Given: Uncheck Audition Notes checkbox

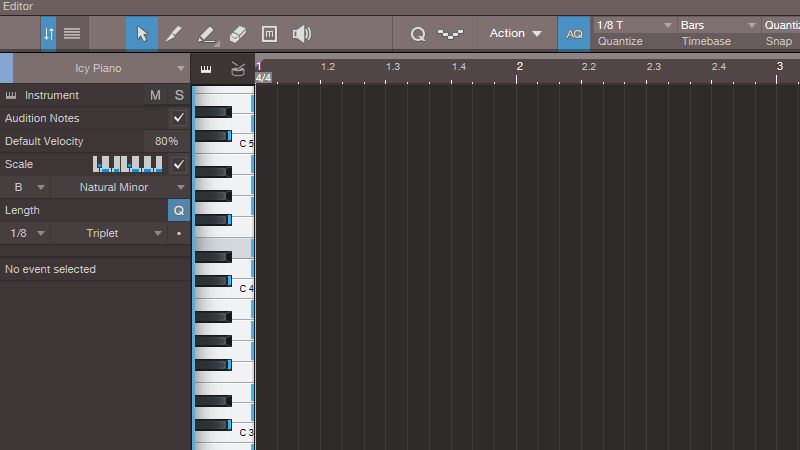Looking at the screenshot, I should [x=179, y=118].
